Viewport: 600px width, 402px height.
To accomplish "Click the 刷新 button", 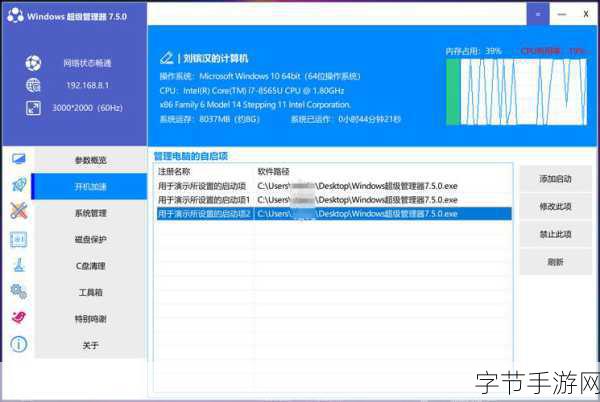I will pyautogui.click(x=555, y=262).
